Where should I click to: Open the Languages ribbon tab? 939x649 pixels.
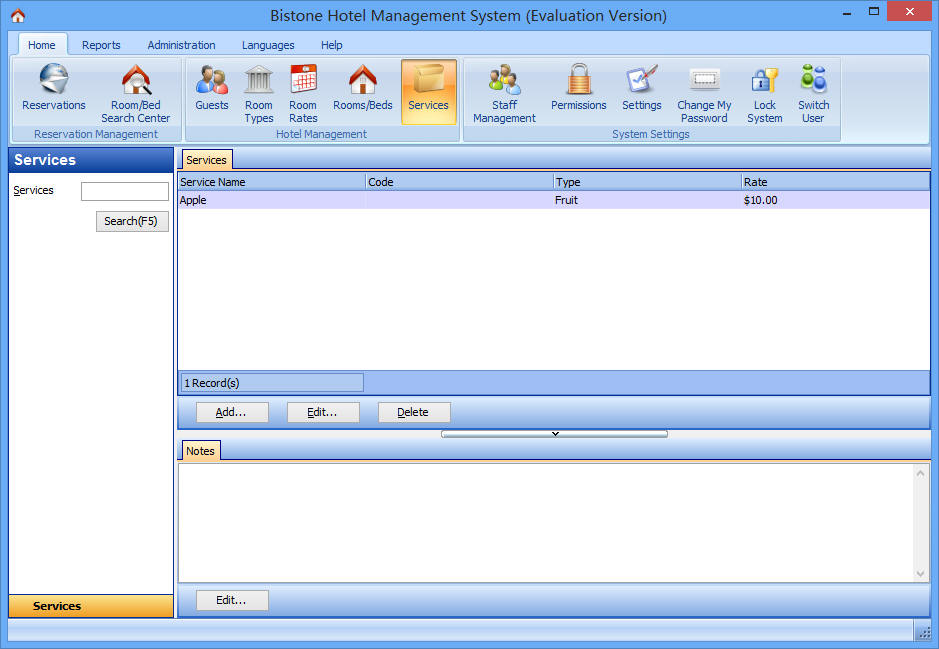(268, 45)
